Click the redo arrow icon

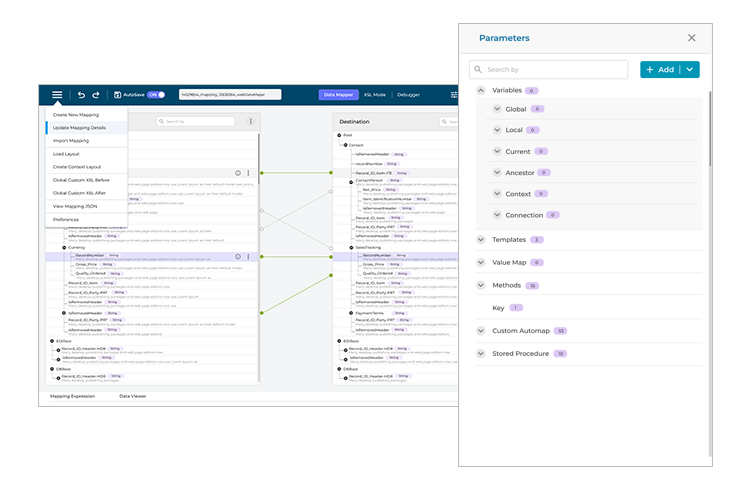click(96, 95)
